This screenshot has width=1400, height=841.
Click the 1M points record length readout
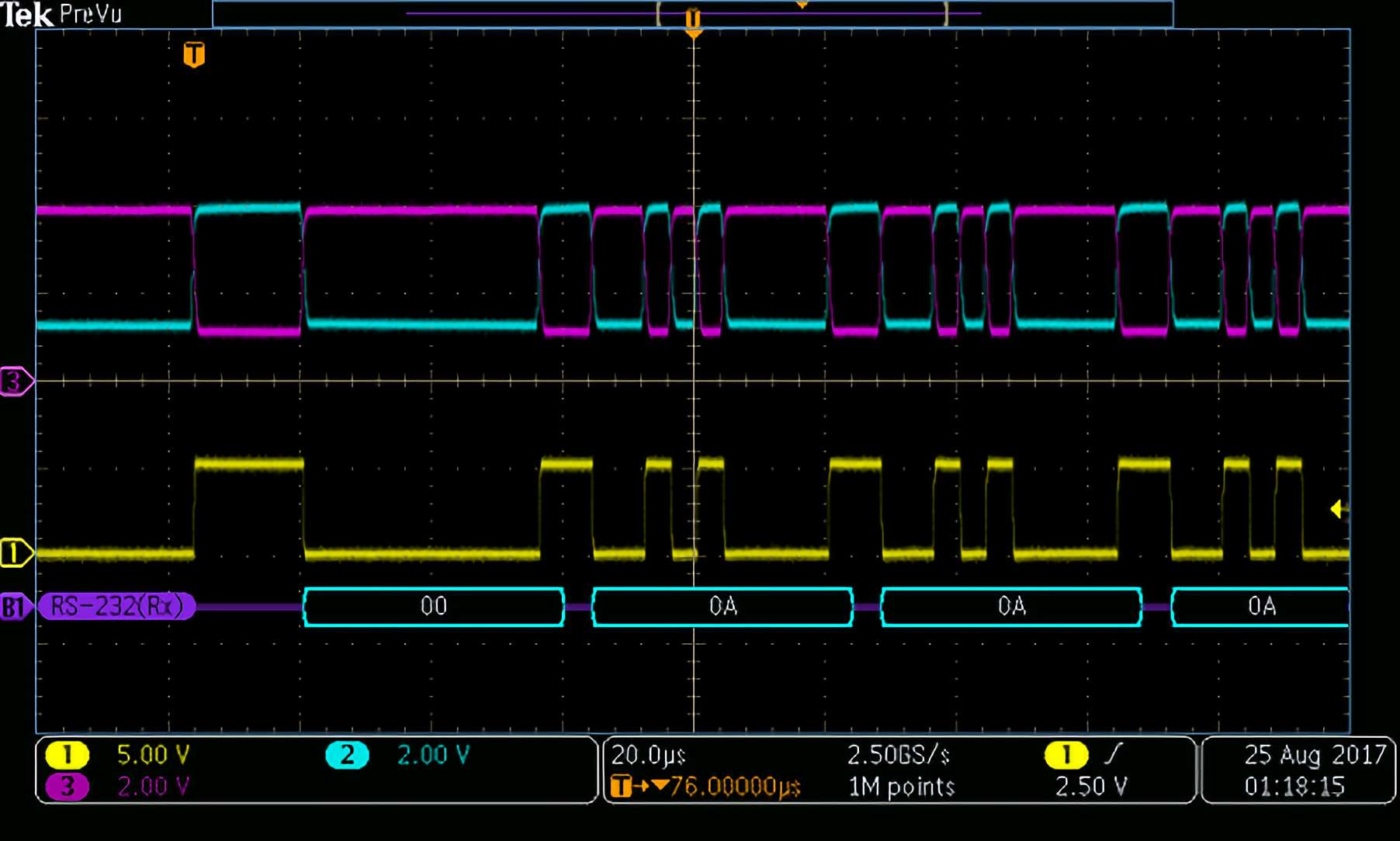tap(901, 787)
